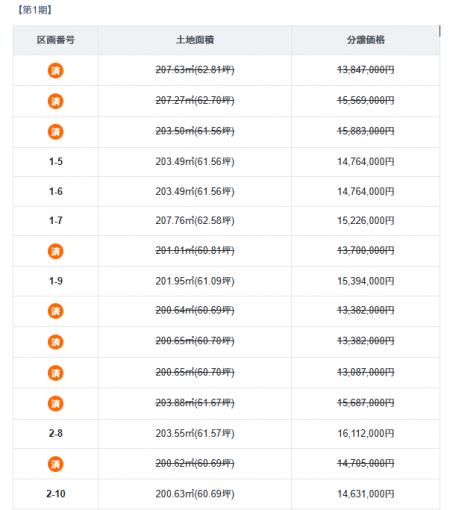The width and height of the screenshot is (450, 510).
Task: Click the price 15,394,000円
Action: pos(366,281)
